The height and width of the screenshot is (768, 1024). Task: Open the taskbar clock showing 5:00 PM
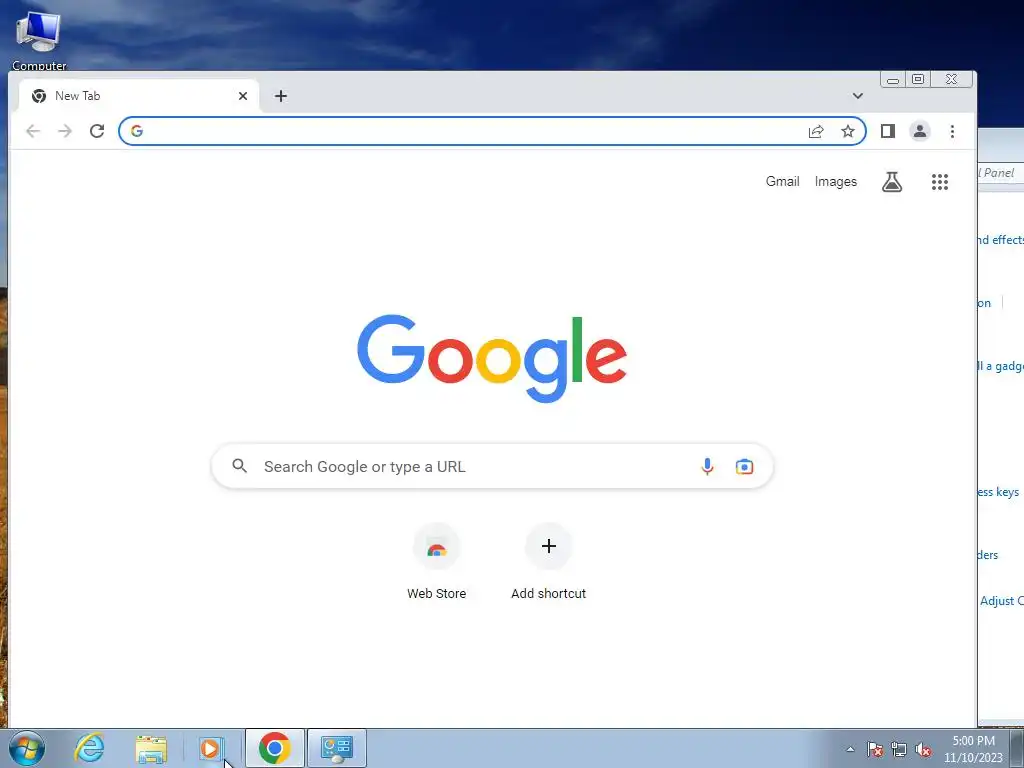coord(973,749)
